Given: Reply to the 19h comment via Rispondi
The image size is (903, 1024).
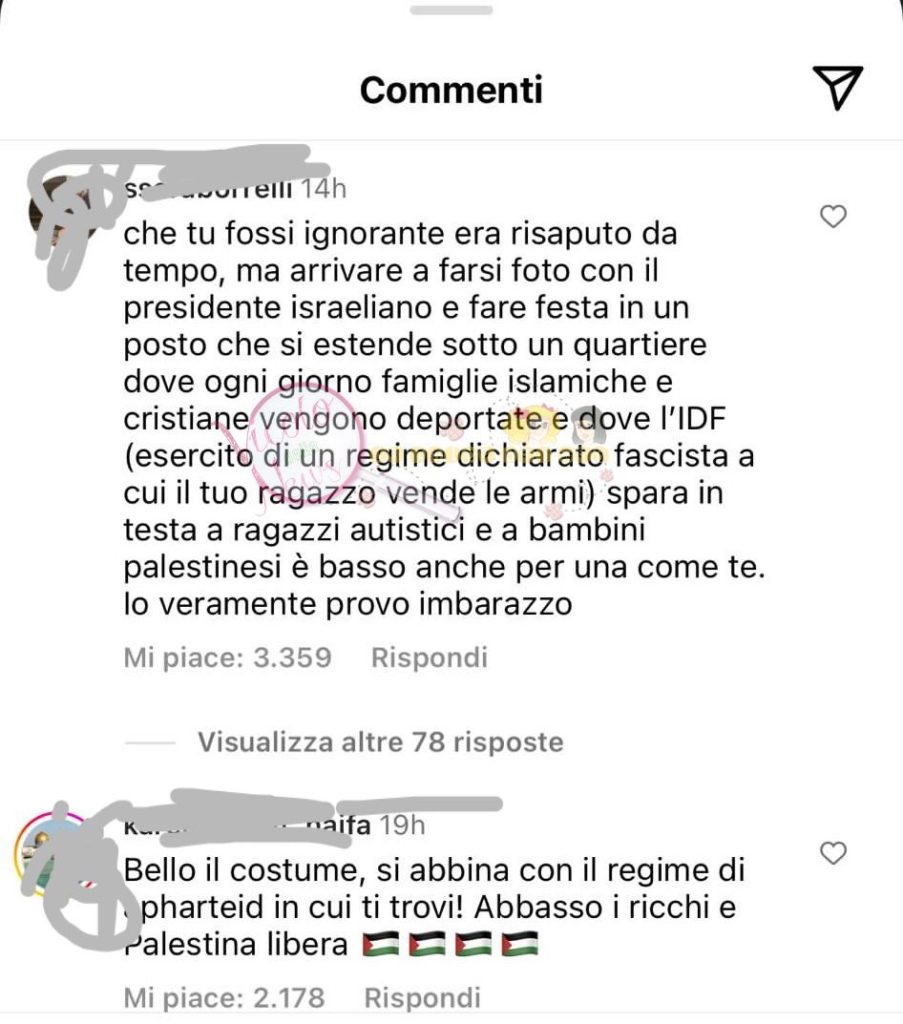Looking at the screenshot, I should click(x=422, y=997).
